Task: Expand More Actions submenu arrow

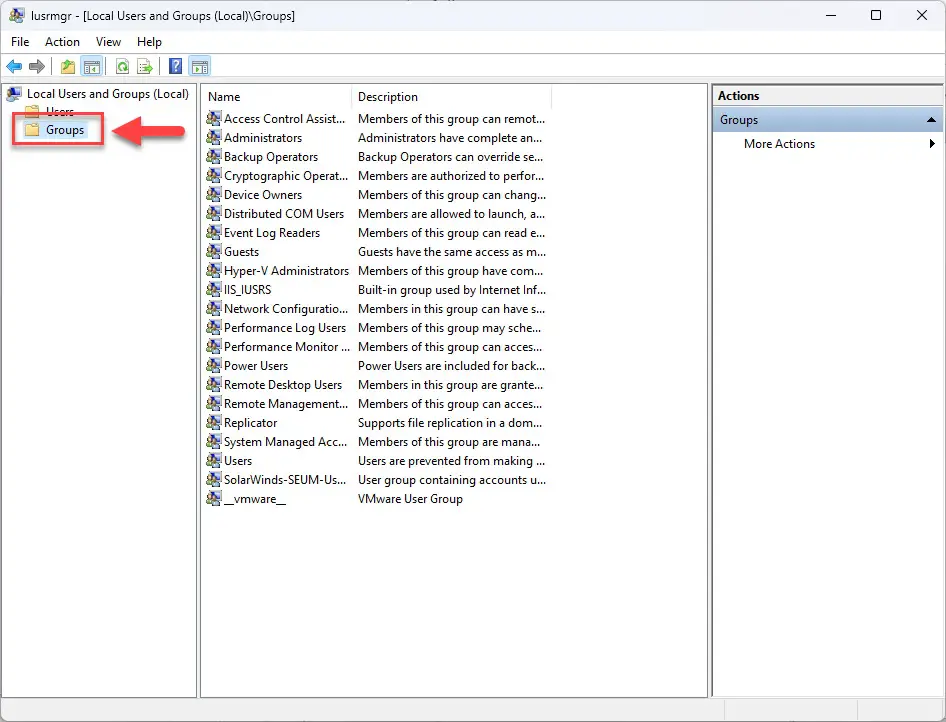Action: (932, 144)
